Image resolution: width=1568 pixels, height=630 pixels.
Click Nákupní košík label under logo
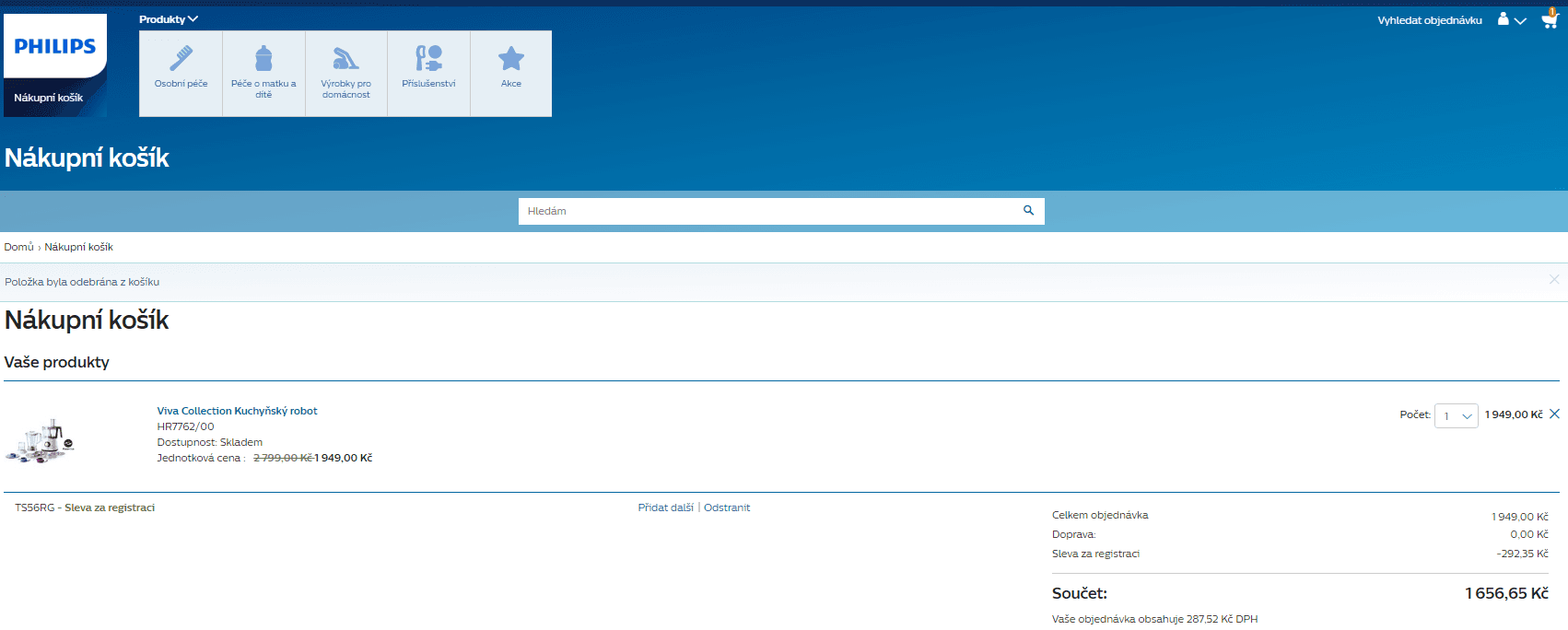[48, 98]
